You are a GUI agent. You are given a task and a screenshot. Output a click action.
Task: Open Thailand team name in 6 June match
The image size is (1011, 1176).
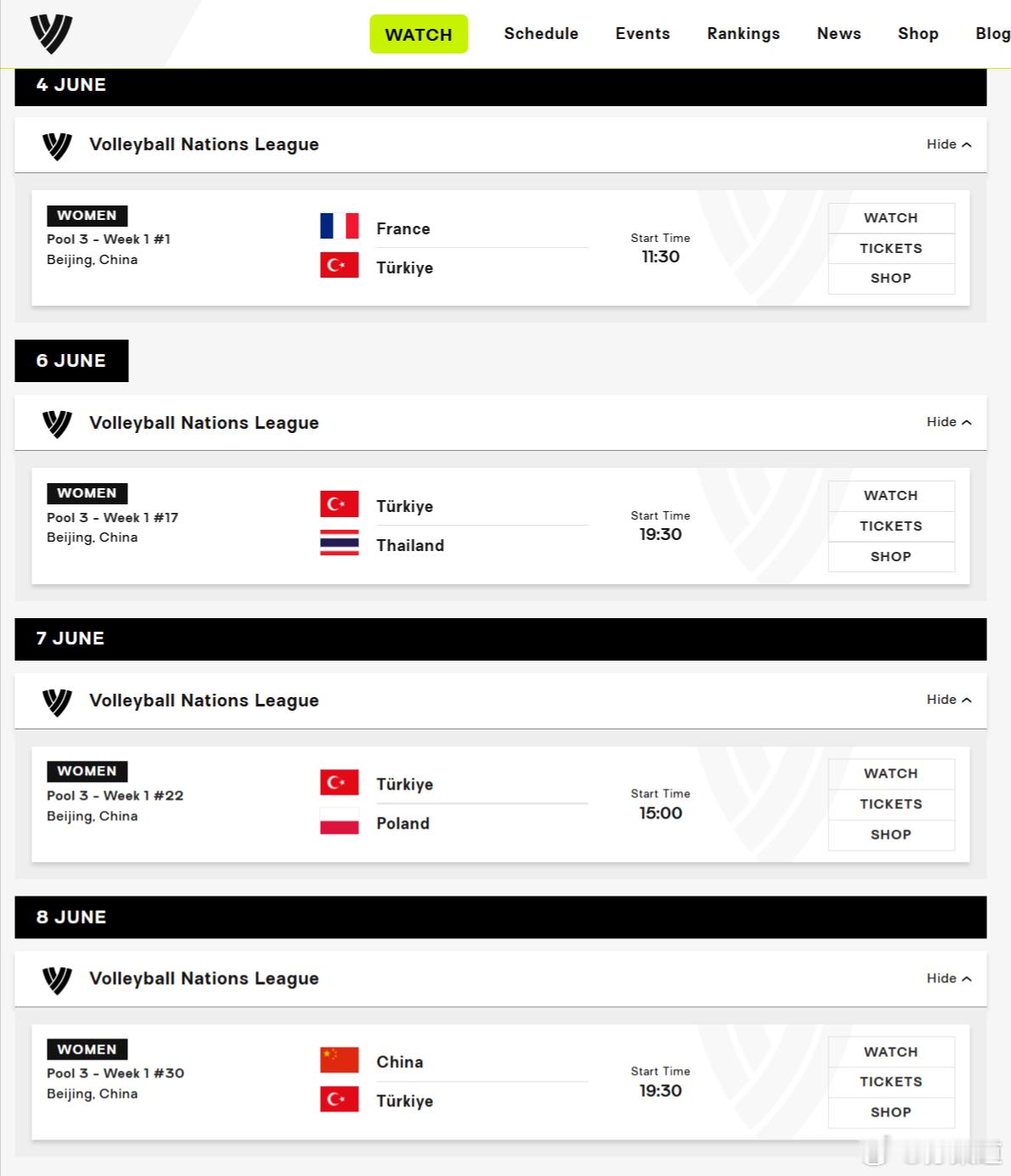410,545
